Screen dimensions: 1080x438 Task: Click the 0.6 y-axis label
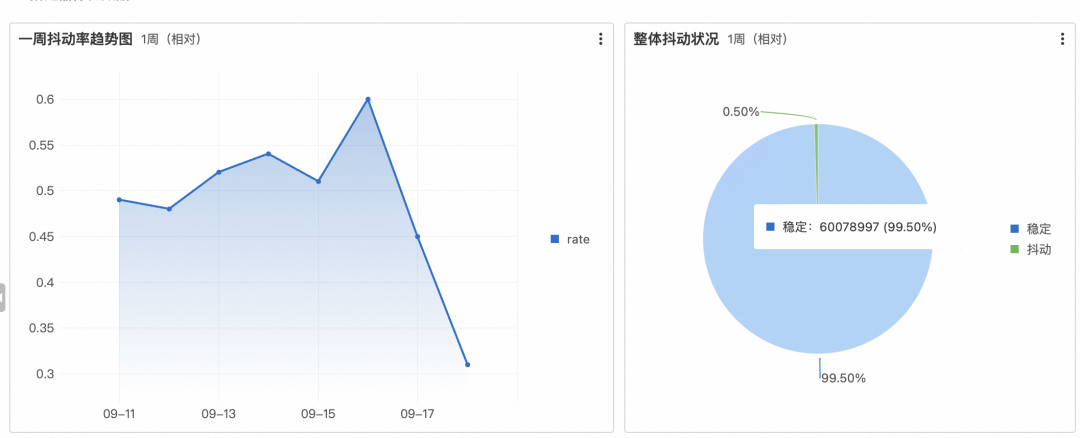[45, 99]
